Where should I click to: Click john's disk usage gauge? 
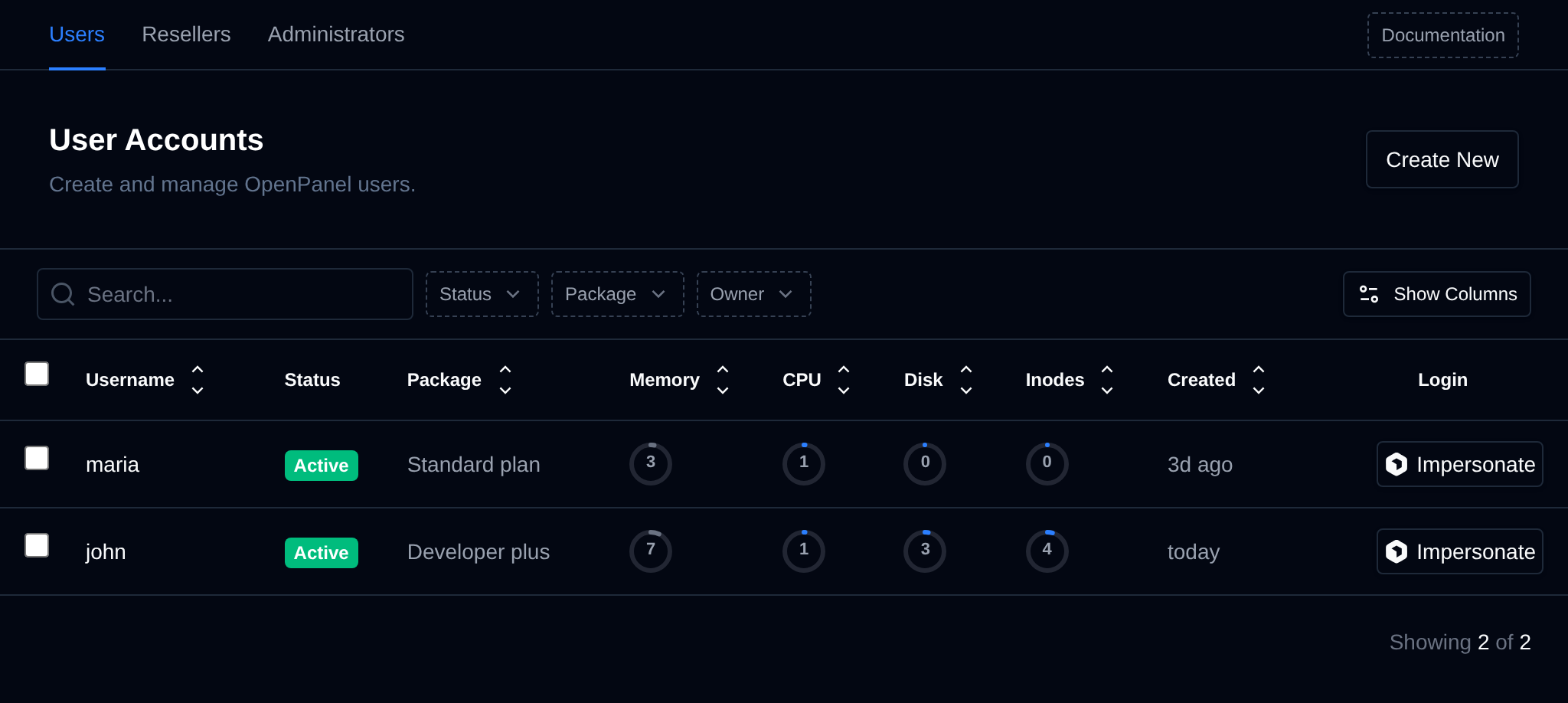pos(925,551)
